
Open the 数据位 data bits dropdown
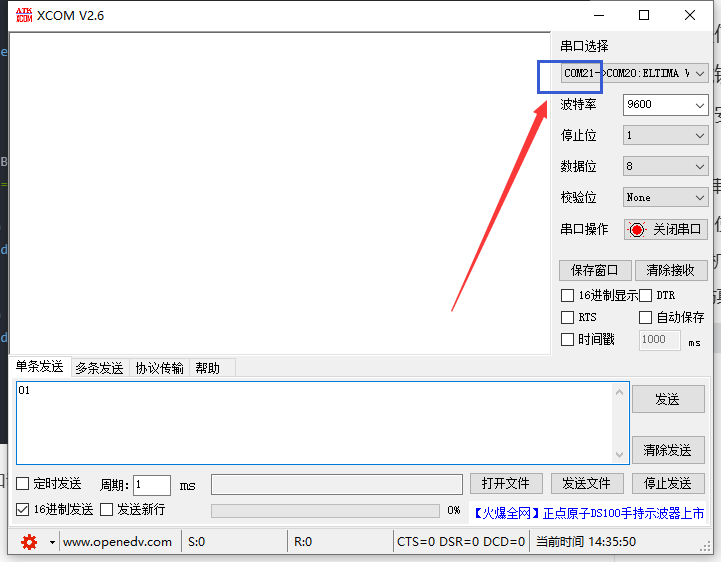point(665,166)
